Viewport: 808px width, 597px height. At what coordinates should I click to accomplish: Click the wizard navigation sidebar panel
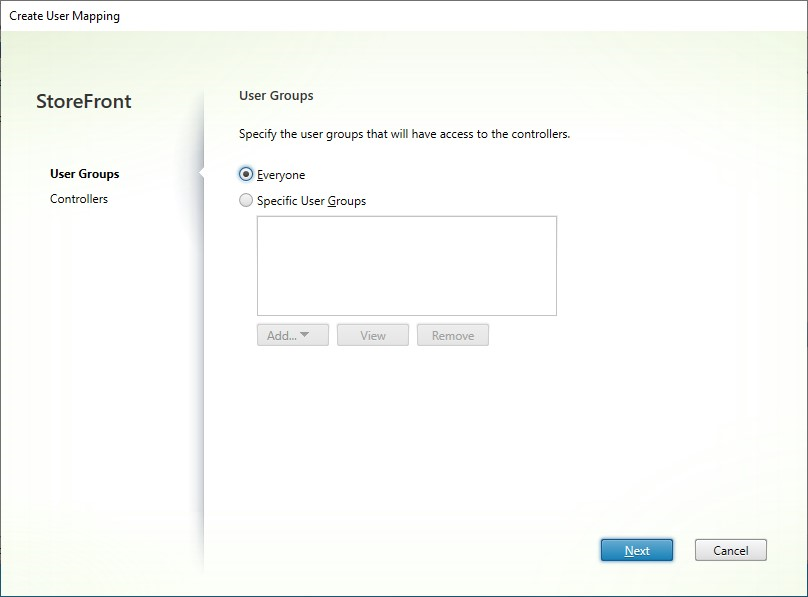[100, 350]
